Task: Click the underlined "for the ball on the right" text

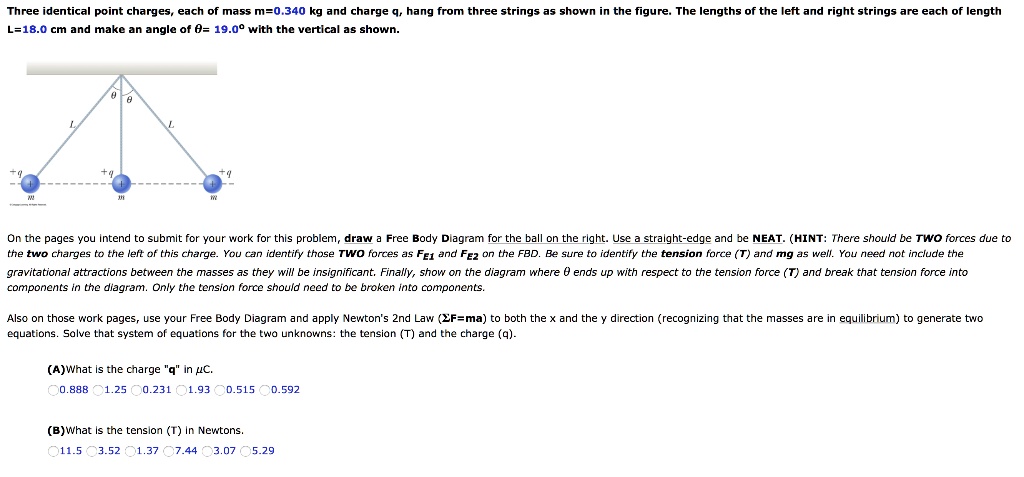Action: tap(547, 239)
